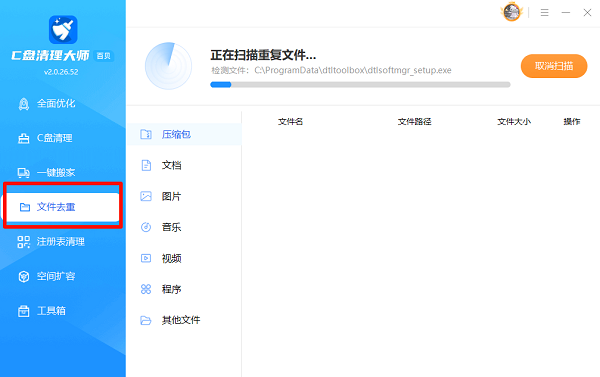The width and height of the screenshot is (600, 377).
Task: Click the 文档 document icon
Action: 146,165
